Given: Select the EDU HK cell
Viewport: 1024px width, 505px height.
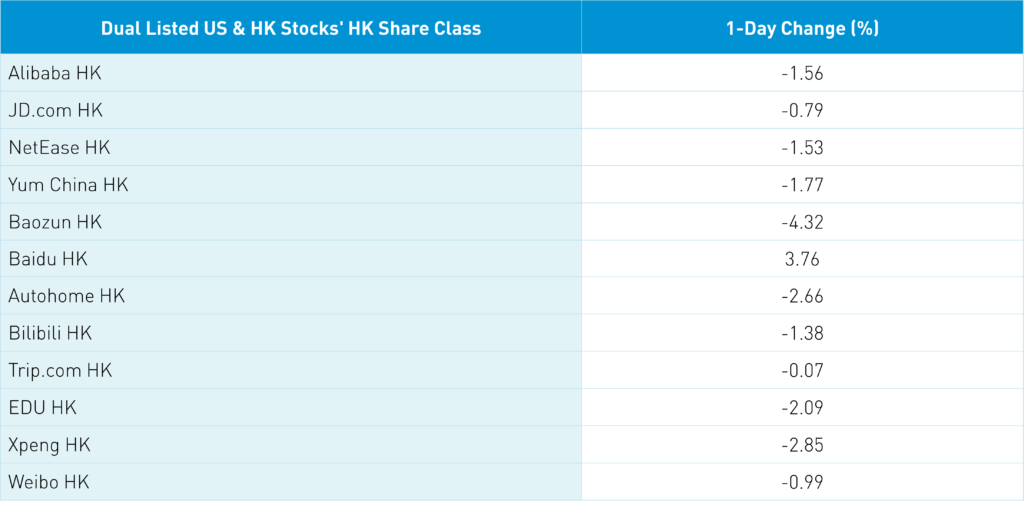Looking at the screenshot, I should 42,407.
